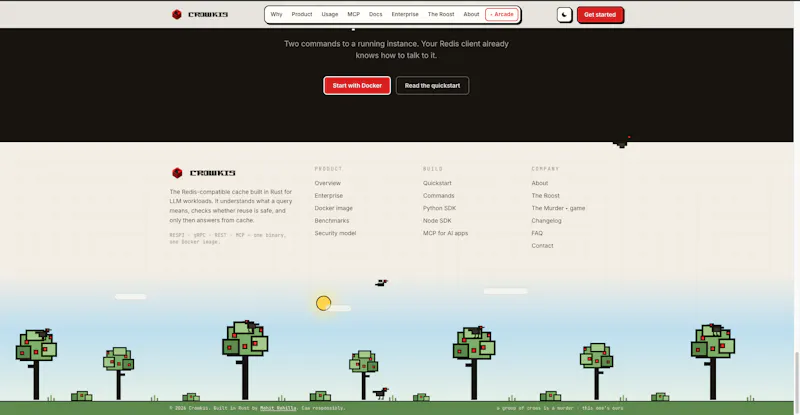Image resolution: width=800 pixels, height=415 pixels.
Task: Click the Read the quickstart button
Action: (432, 85)
